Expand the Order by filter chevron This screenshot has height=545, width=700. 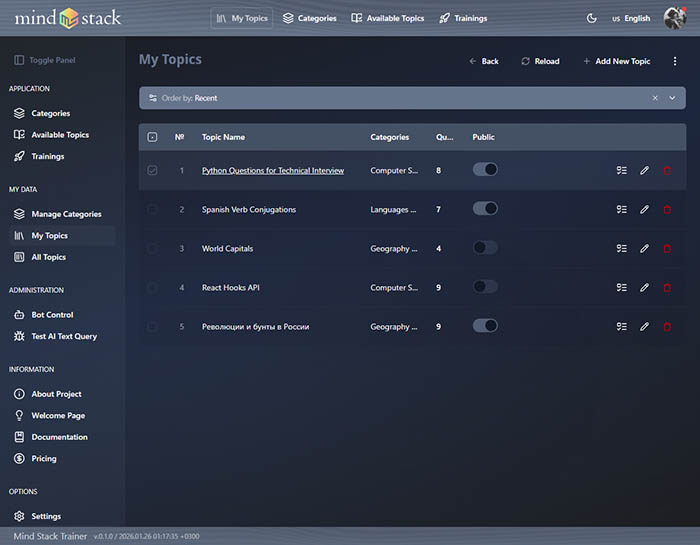click(672, 98)
